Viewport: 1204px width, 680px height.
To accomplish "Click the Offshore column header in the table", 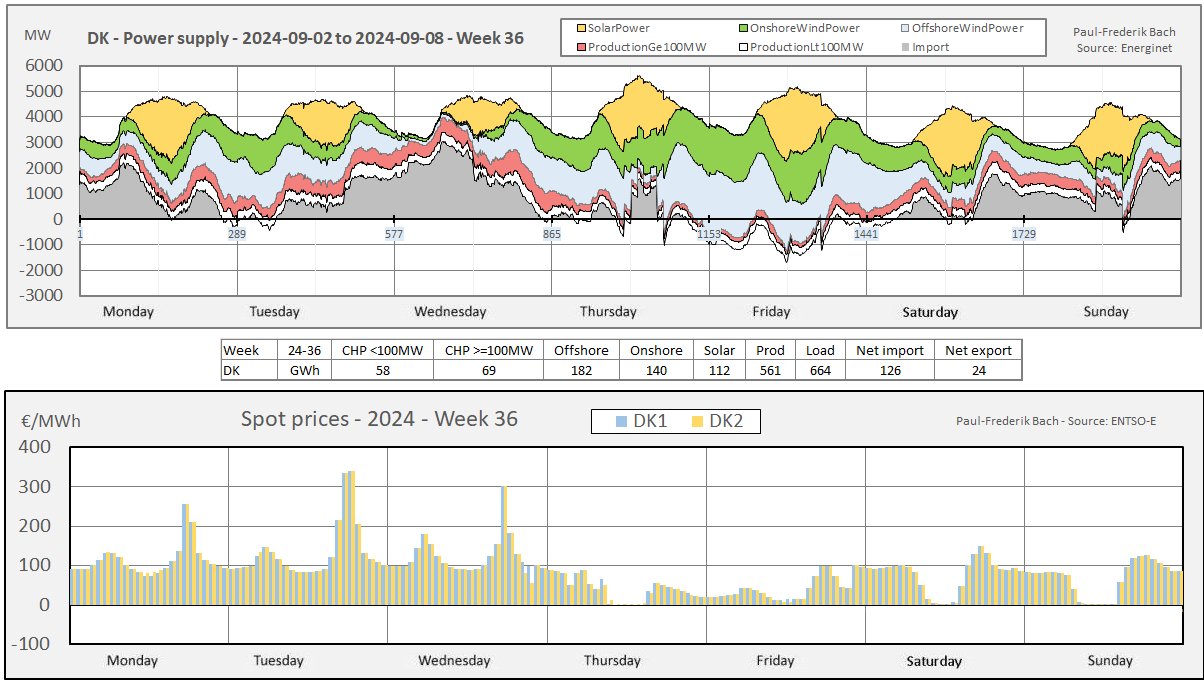I will (x=582, y=351).
